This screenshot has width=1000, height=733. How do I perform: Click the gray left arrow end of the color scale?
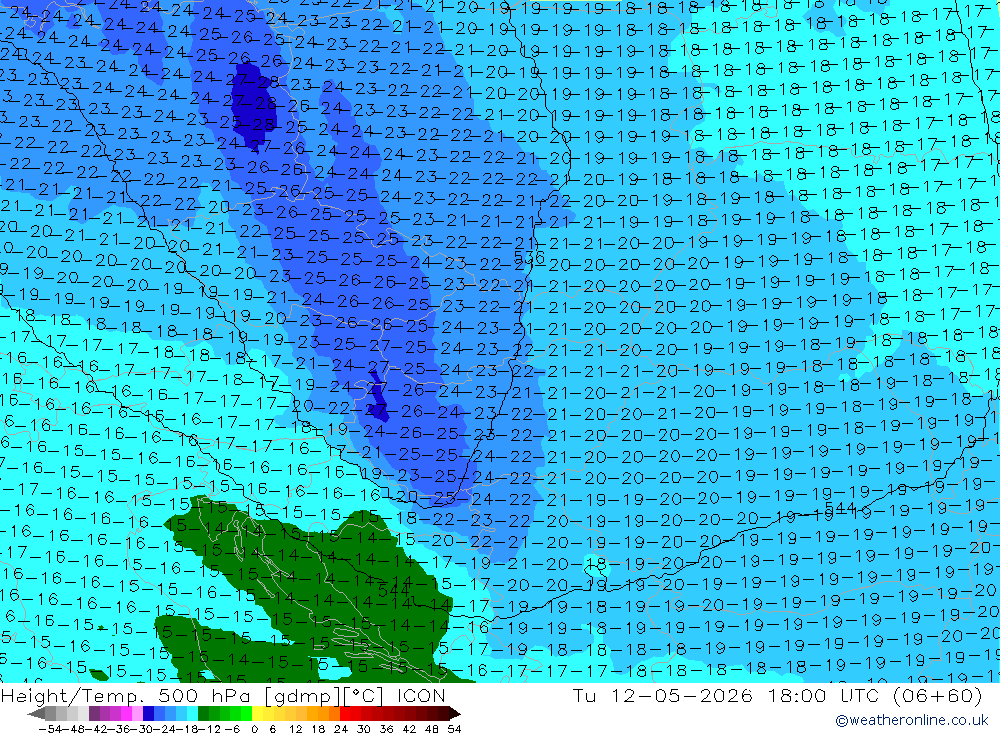36,714
